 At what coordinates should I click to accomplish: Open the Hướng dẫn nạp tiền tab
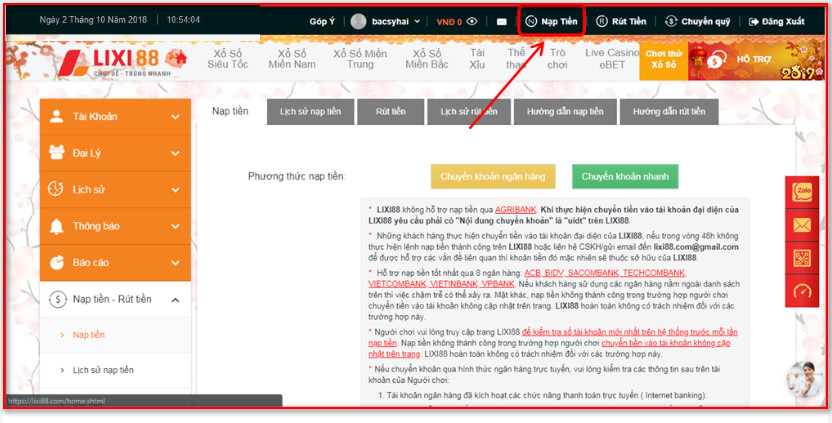[565, 111]
